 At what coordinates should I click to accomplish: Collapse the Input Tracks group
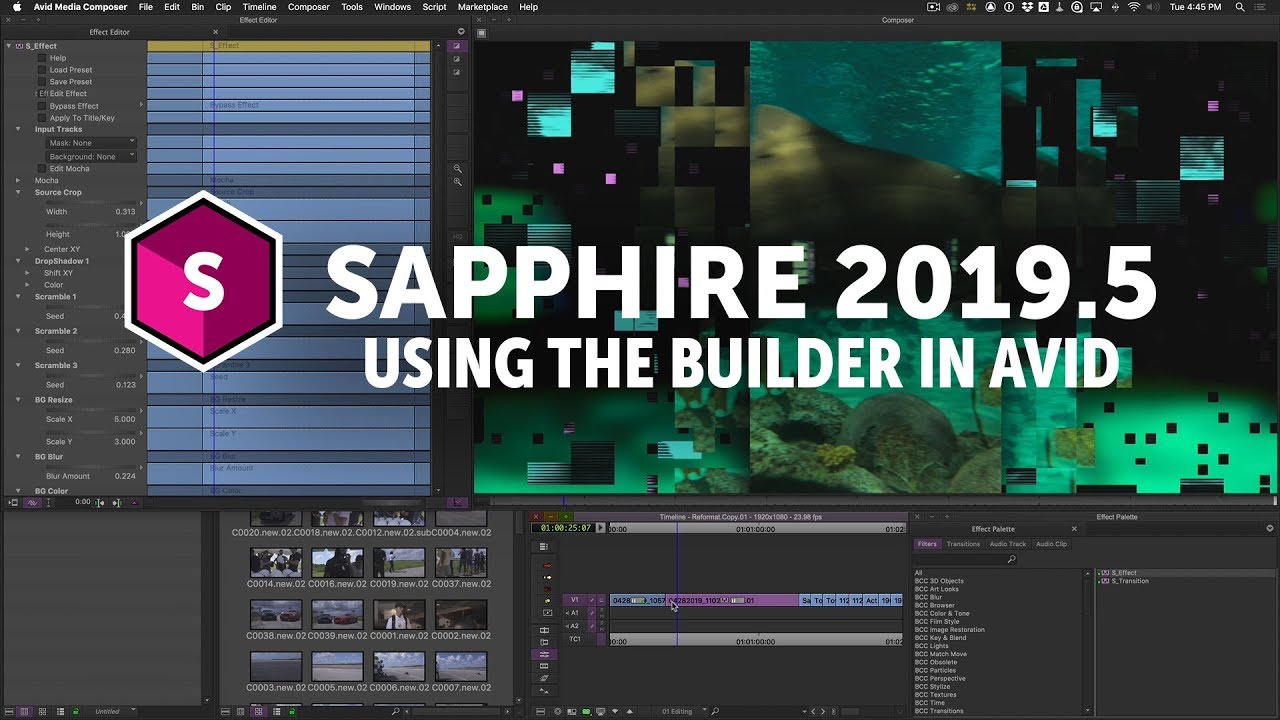point(18,129)
